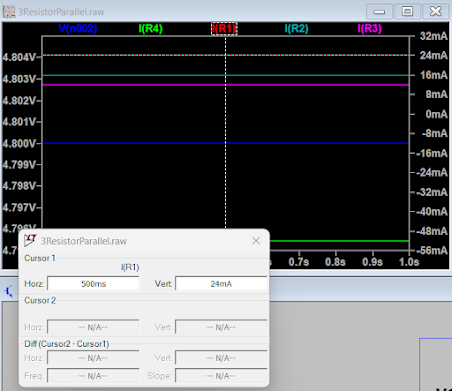Click the 0.9s time axis label
Screen dimensions: 452x391
point(372,262)
